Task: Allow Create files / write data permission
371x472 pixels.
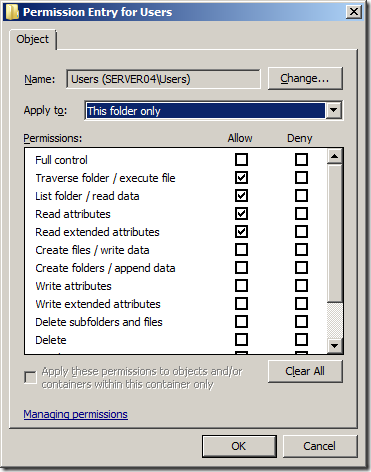Action: (x=241, y=250)
